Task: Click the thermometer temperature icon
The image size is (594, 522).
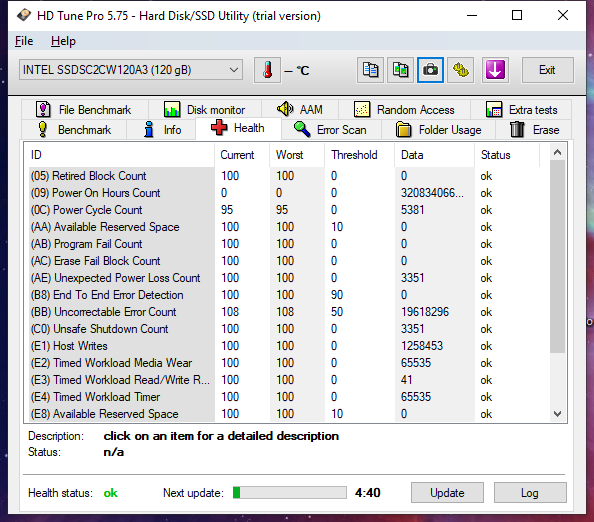Action: coord(267,70)
